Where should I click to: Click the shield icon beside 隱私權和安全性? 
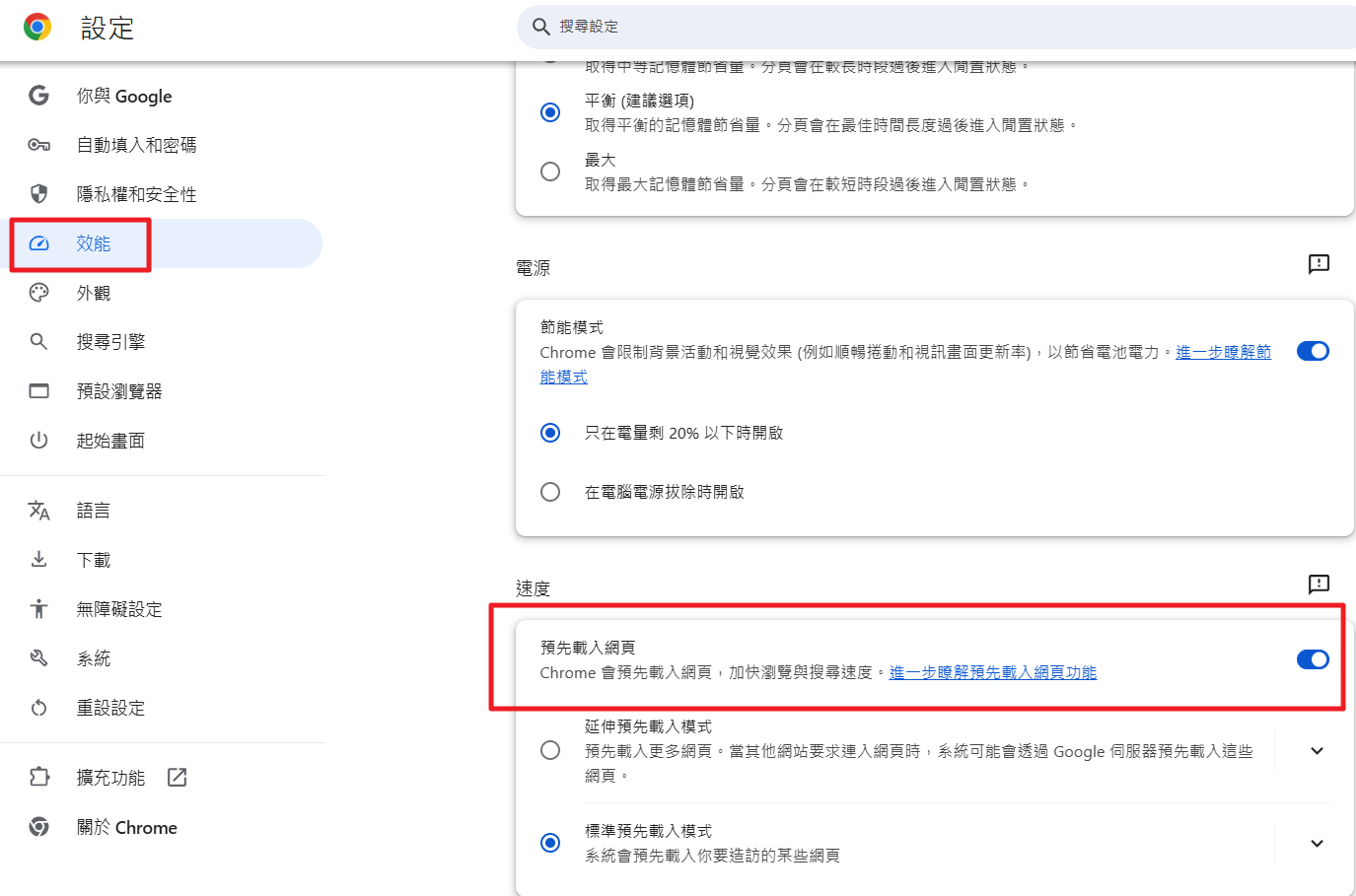click(x=38, y=194)
